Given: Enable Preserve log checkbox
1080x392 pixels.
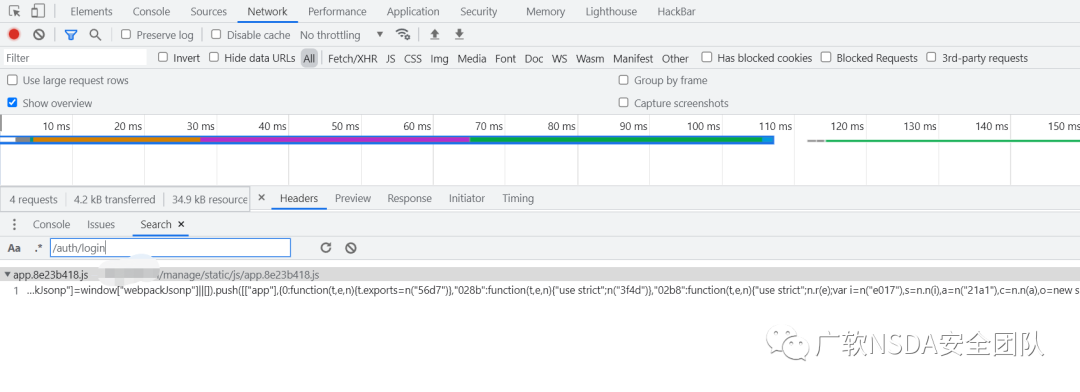Looking at the screenshot, I should [125, 34].
